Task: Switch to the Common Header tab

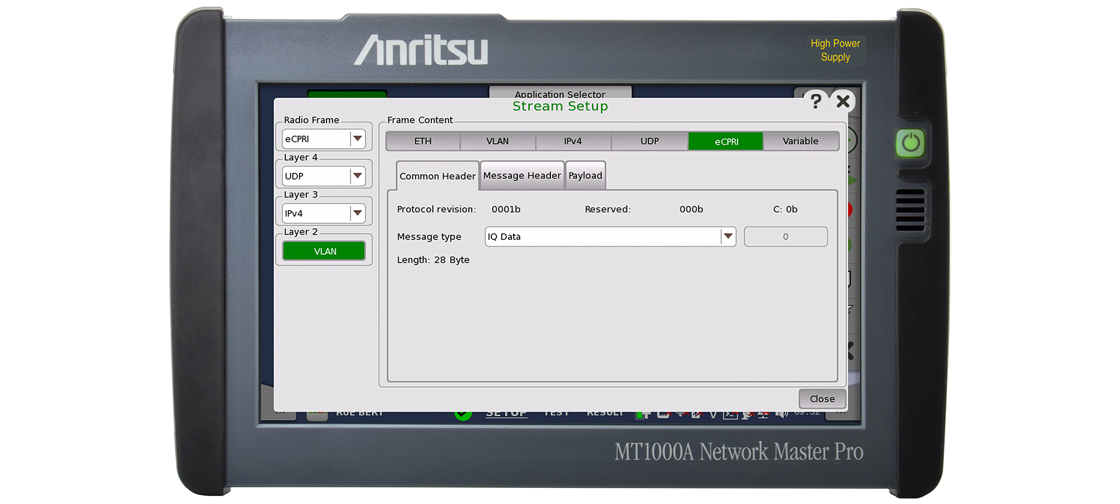Action: point(437,176)
